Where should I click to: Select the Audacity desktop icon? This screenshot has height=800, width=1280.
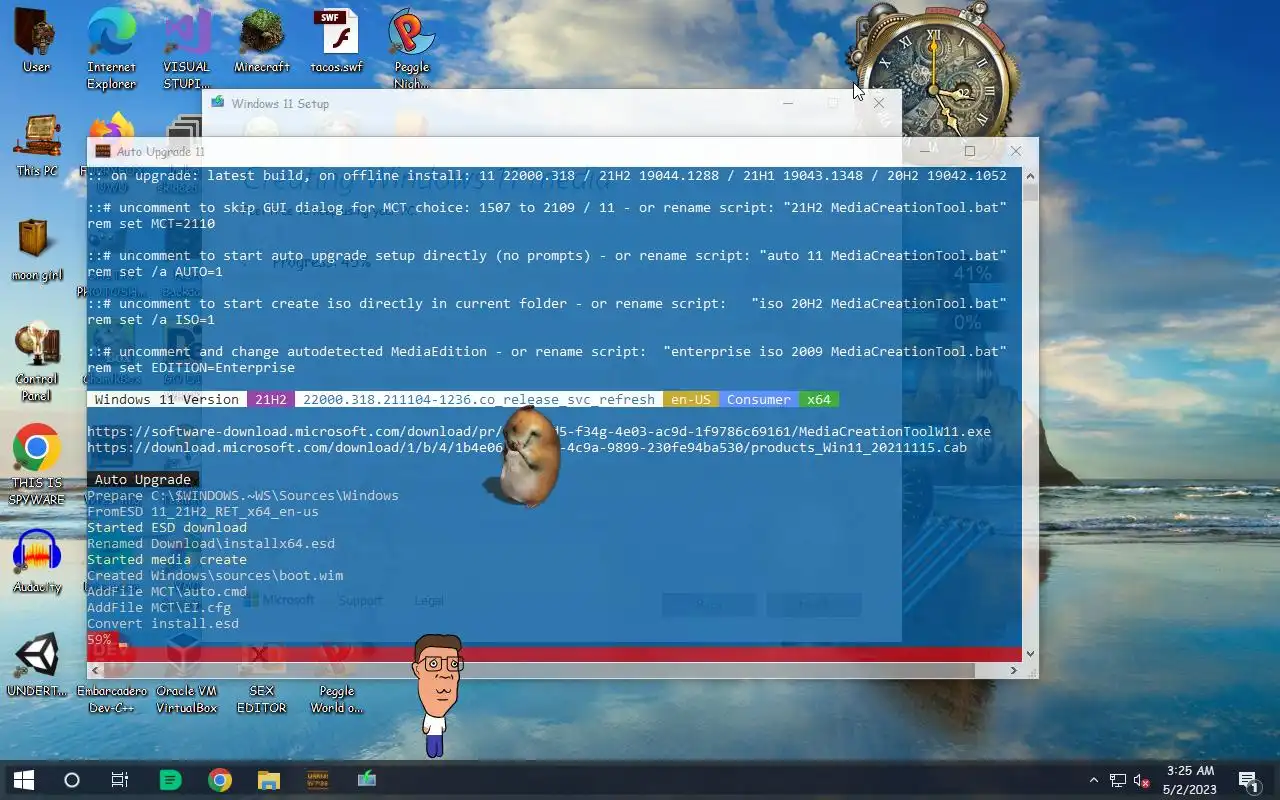[x=37, y=562]
